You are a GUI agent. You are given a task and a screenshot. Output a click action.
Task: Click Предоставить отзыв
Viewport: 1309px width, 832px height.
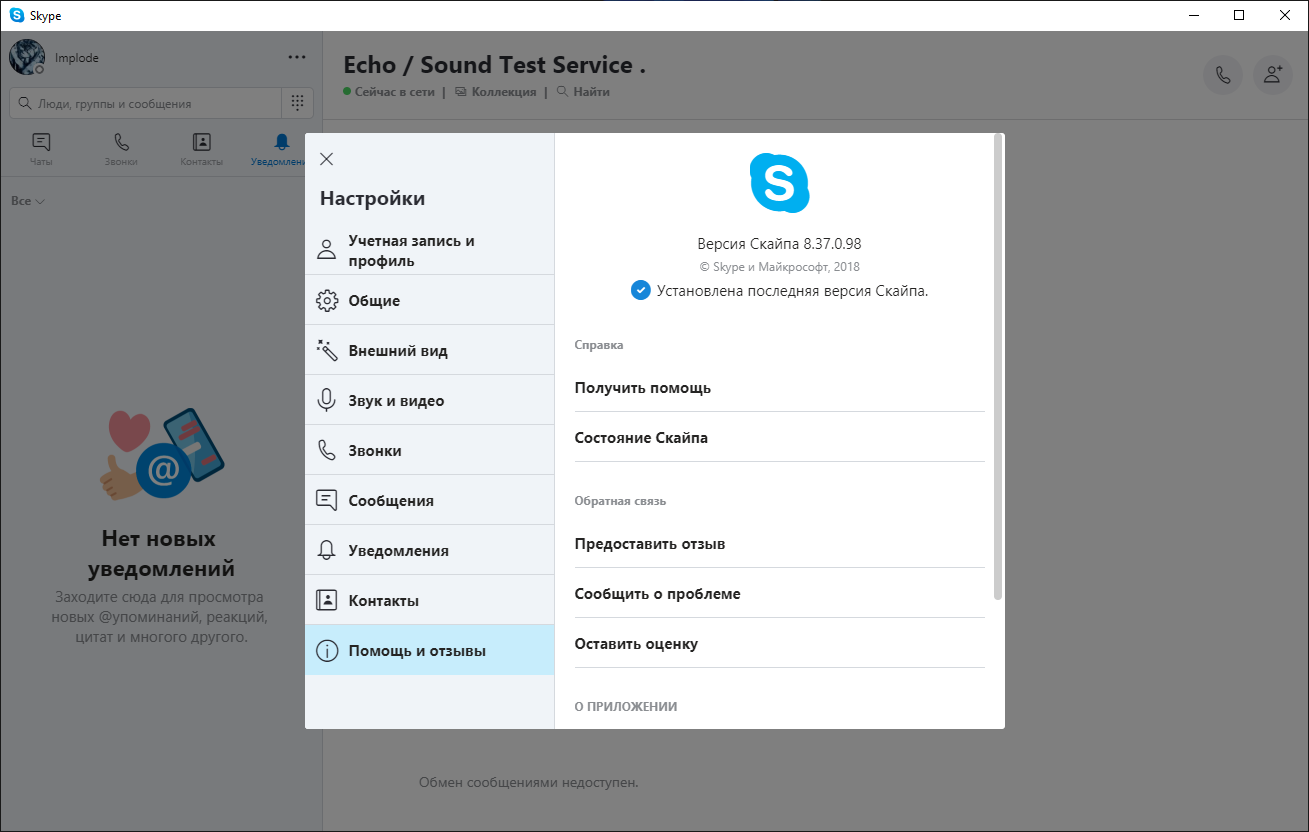point(650,544)
